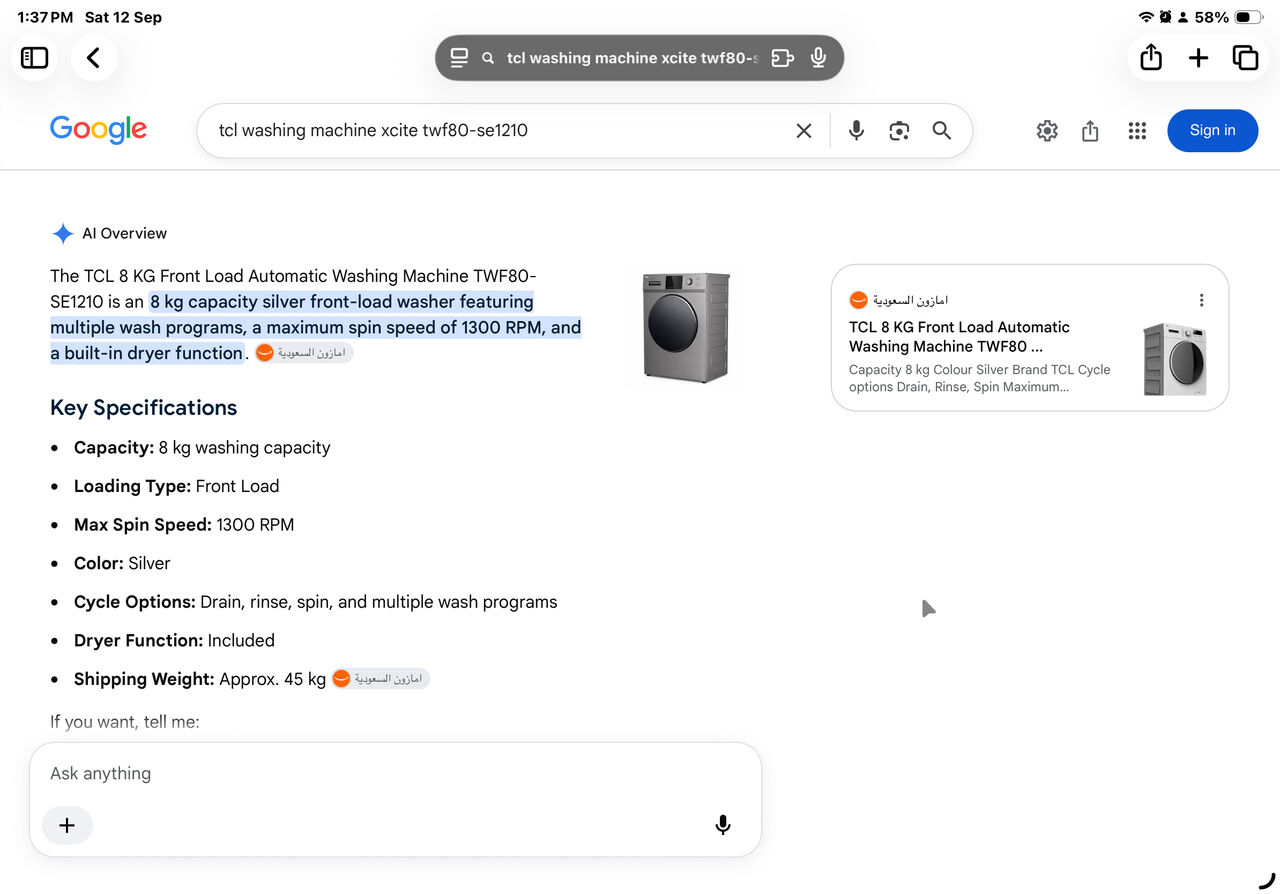The height and width of the screenshot is (894, 1280).
Task: Clear the Google search query
Action: [804, 131]
